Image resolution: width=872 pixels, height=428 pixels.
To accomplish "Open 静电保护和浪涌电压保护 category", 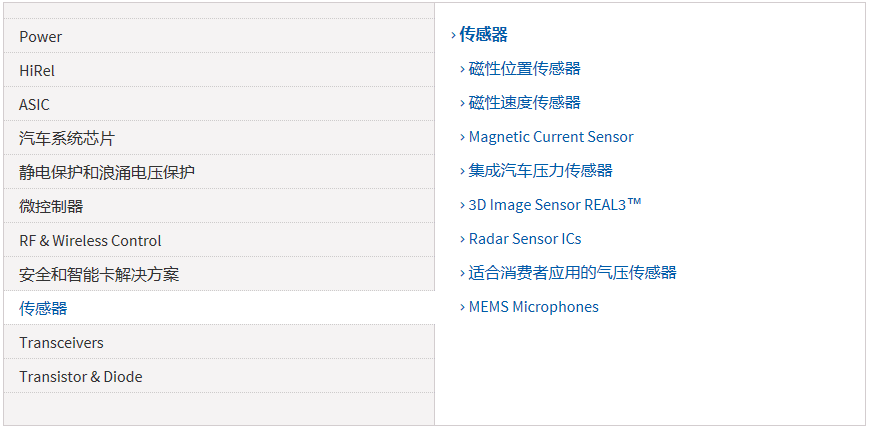I will 107,173.
